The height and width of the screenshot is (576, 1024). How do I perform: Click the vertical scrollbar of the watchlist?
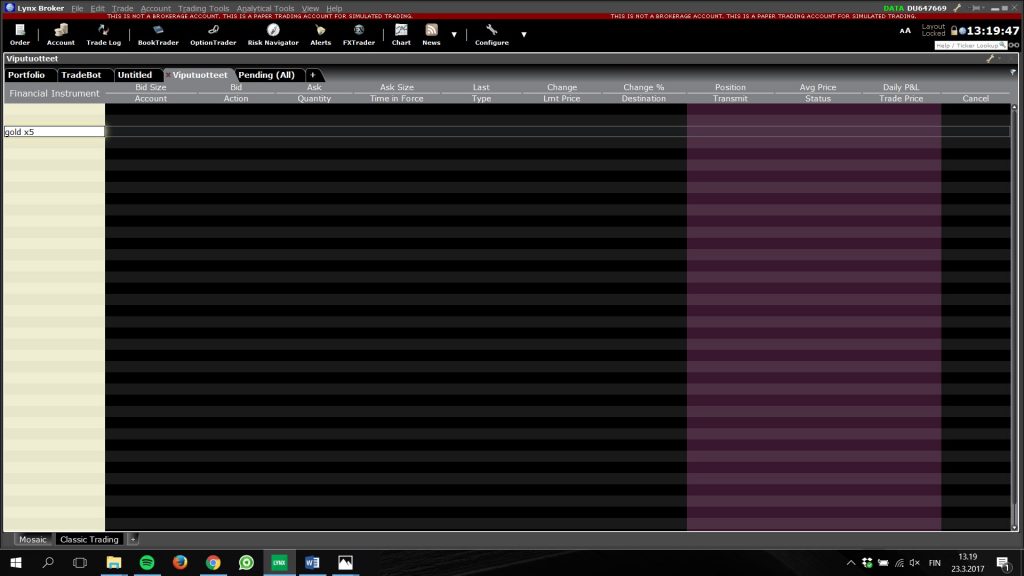click(1014, 317)
